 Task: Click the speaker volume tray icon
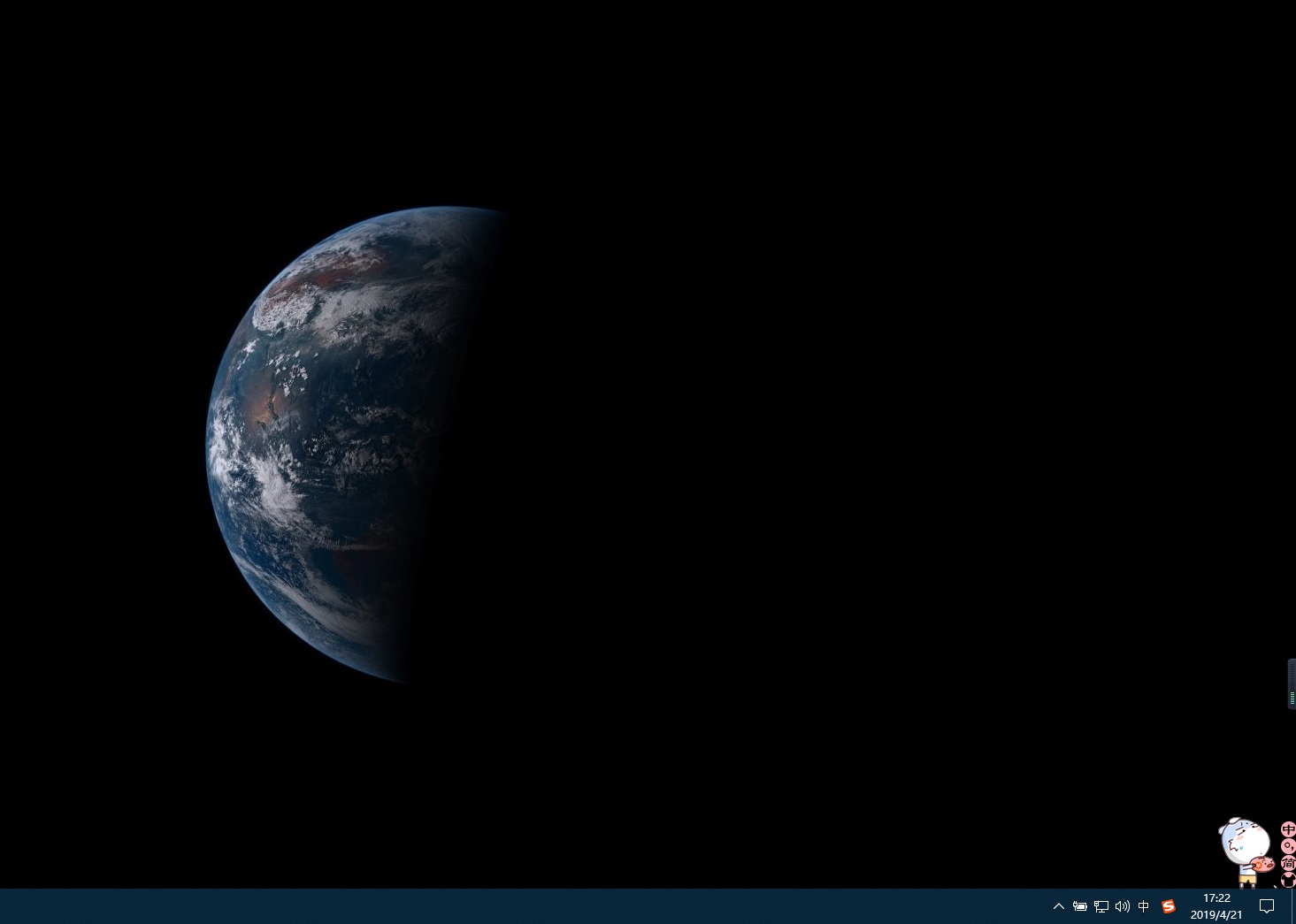(x=1123, y=906)
